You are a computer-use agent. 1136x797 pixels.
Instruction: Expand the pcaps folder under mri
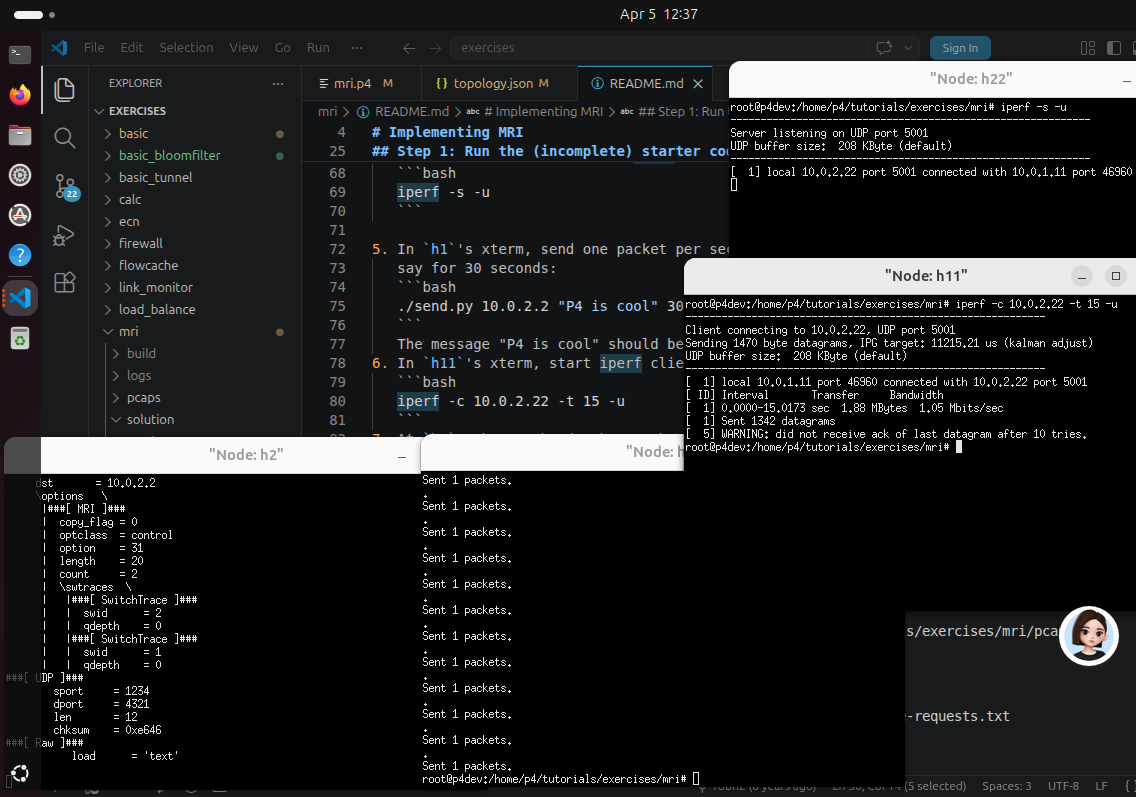pyautogui.click(x=196, y=397)
